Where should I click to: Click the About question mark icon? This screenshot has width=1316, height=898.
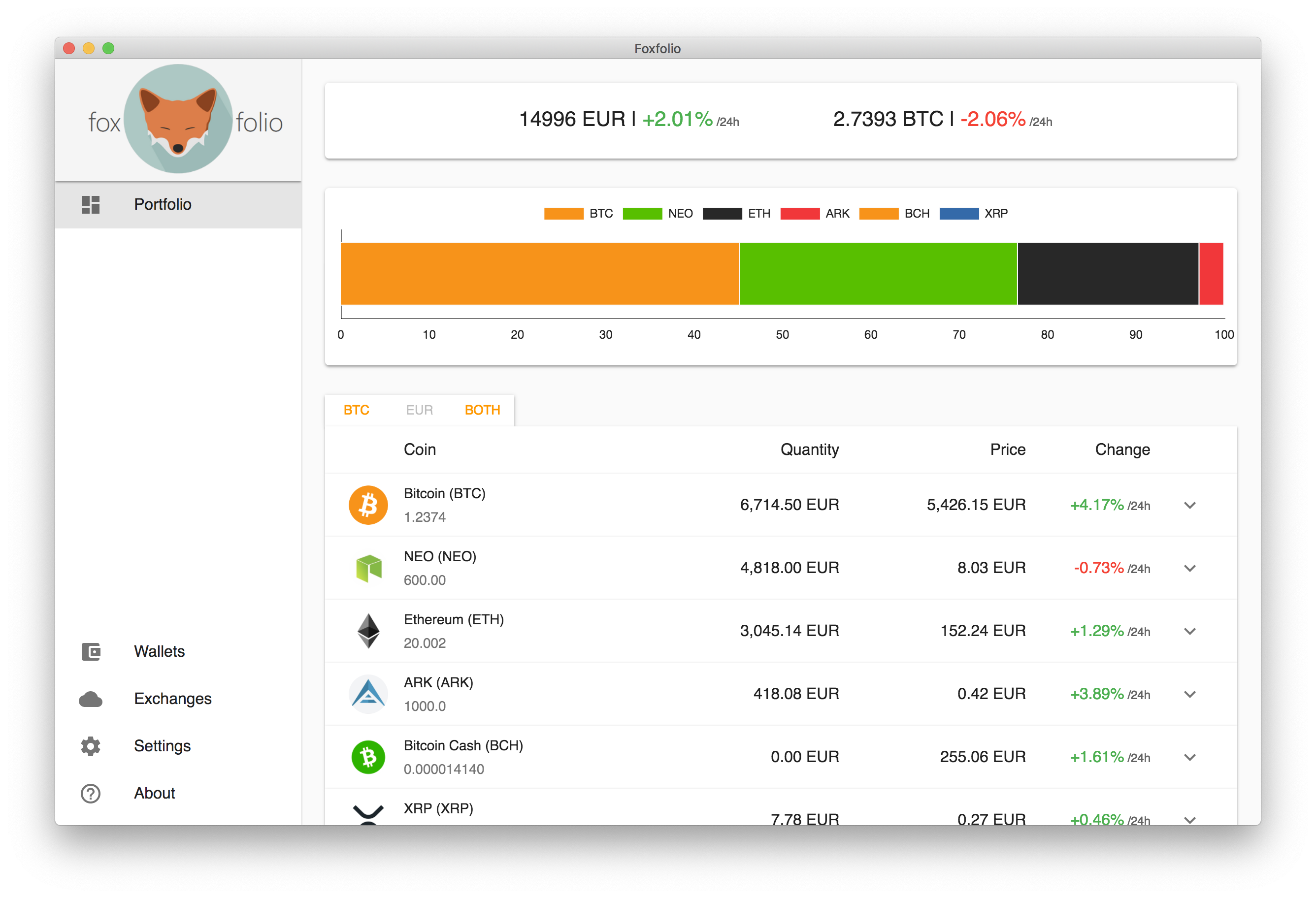(91, 793)
